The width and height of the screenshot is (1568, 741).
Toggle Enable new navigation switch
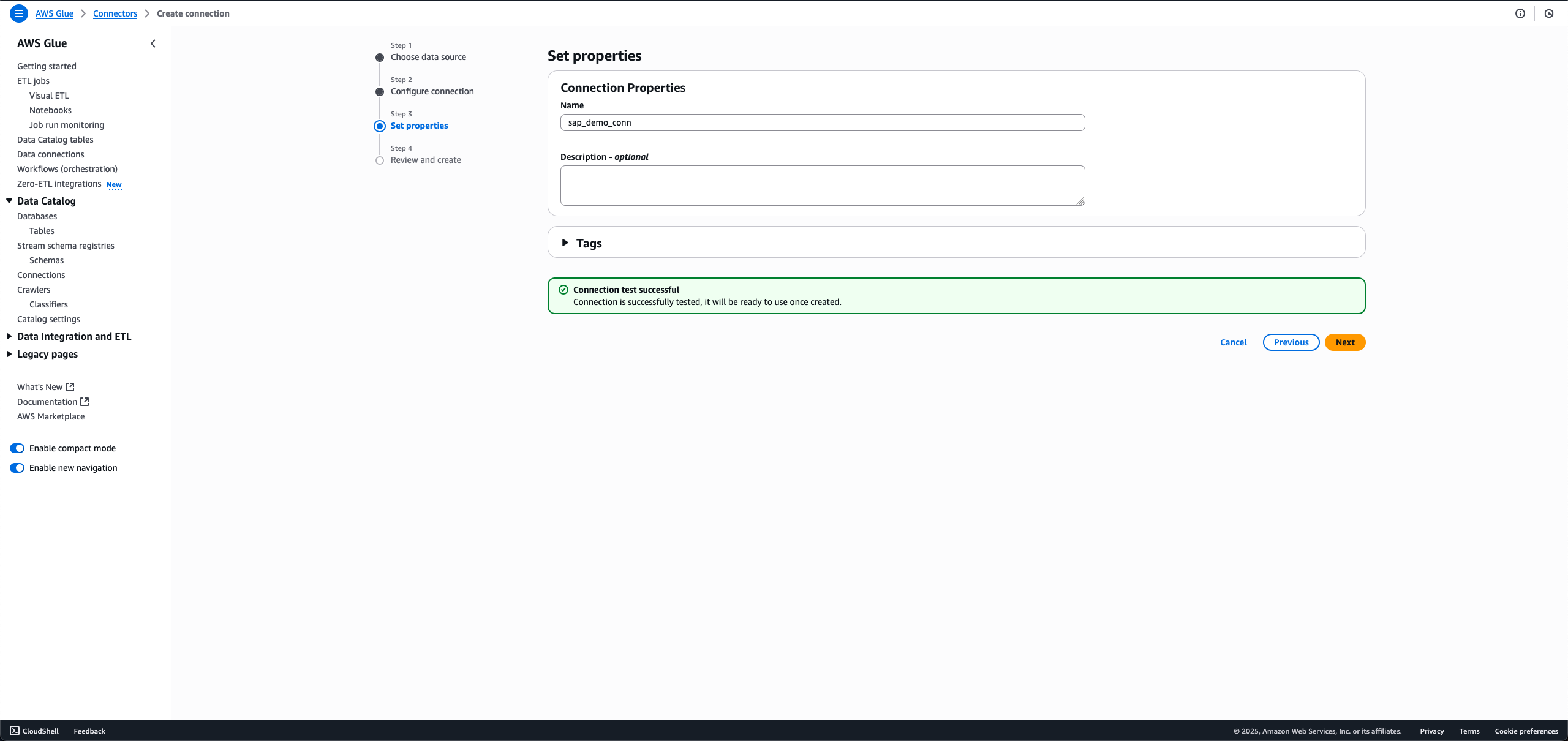coord(17,468)
